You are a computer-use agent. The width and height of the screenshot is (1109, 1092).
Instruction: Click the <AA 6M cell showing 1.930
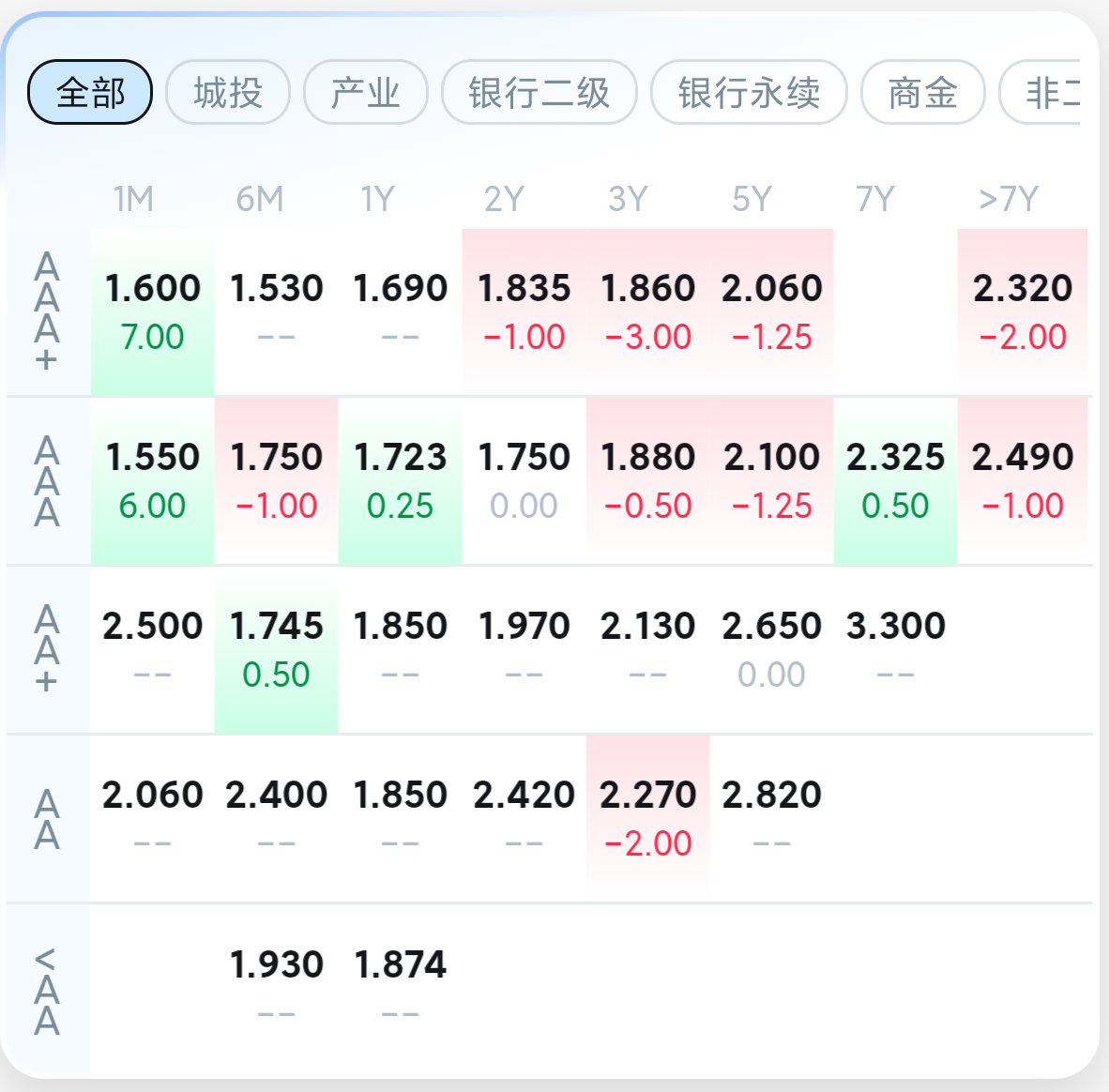(x=277, y=987)
